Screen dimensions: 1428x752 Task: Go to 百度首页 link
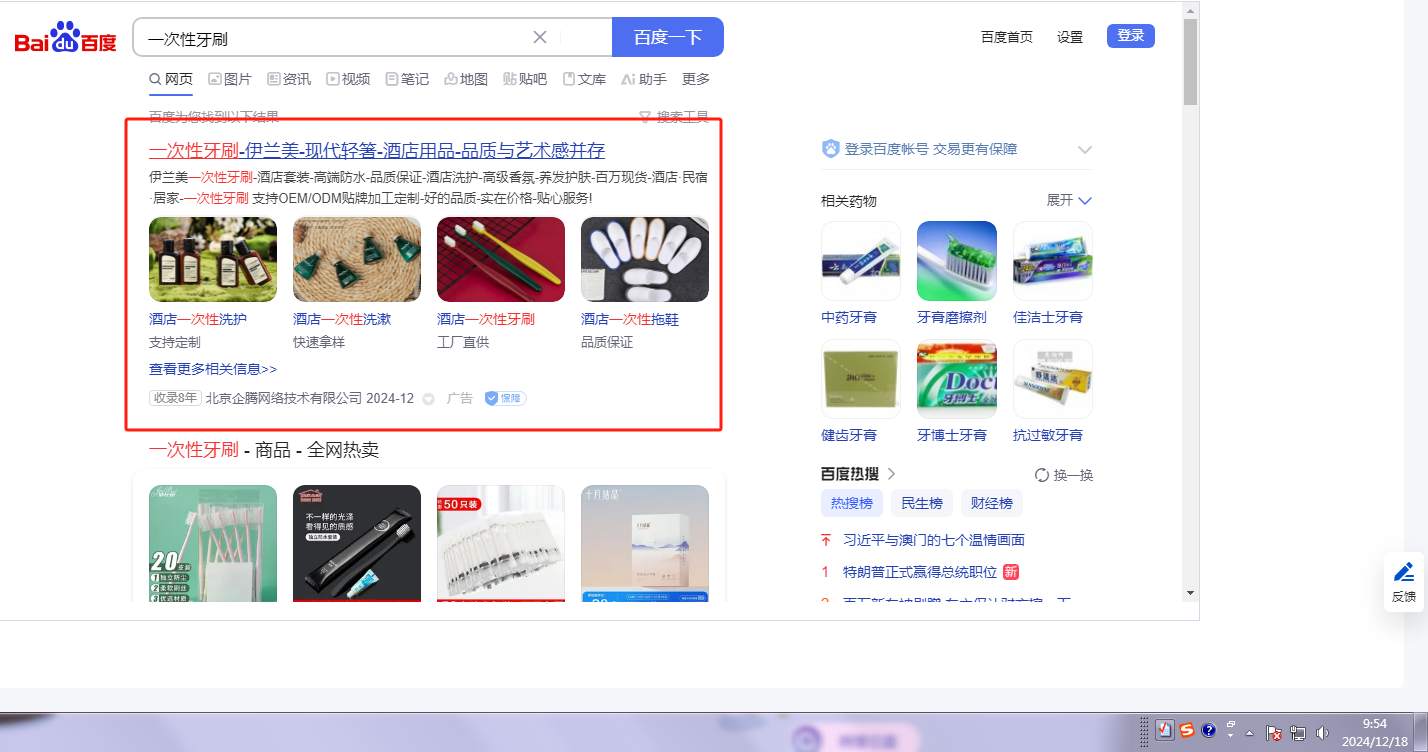(x=1007, y=37)
